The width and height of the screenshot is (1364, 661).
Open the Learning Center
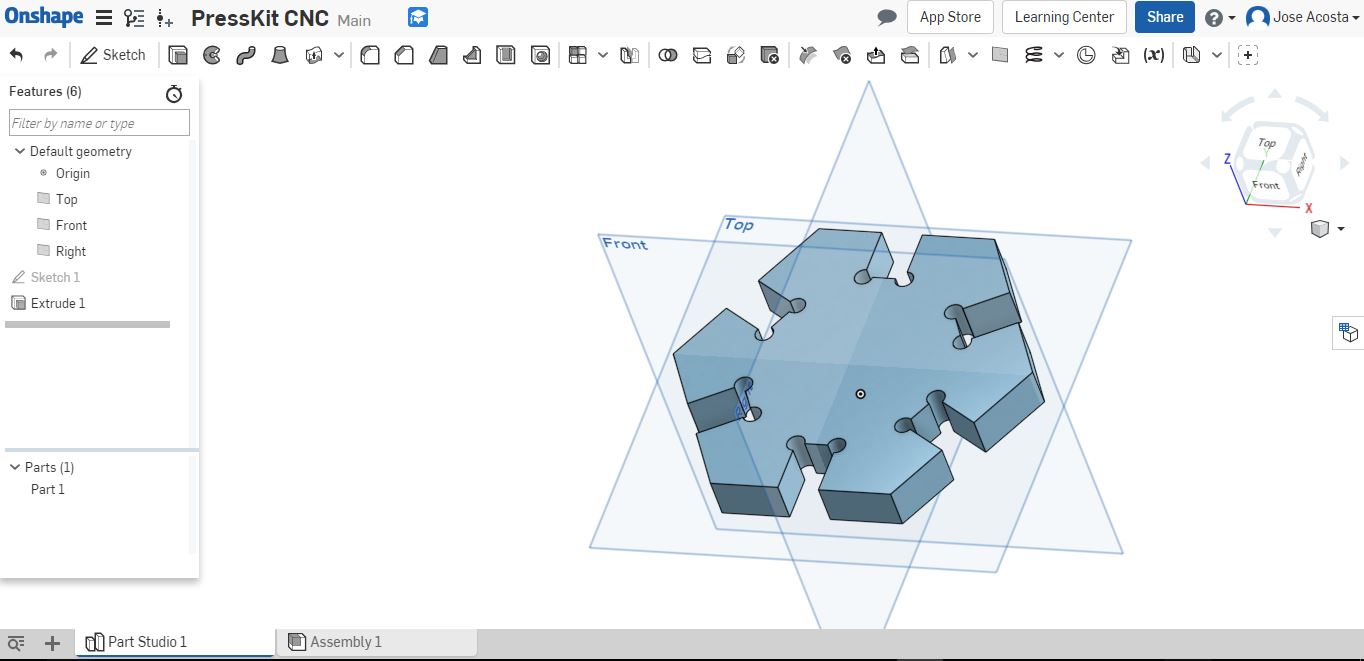click(1064, 17)
